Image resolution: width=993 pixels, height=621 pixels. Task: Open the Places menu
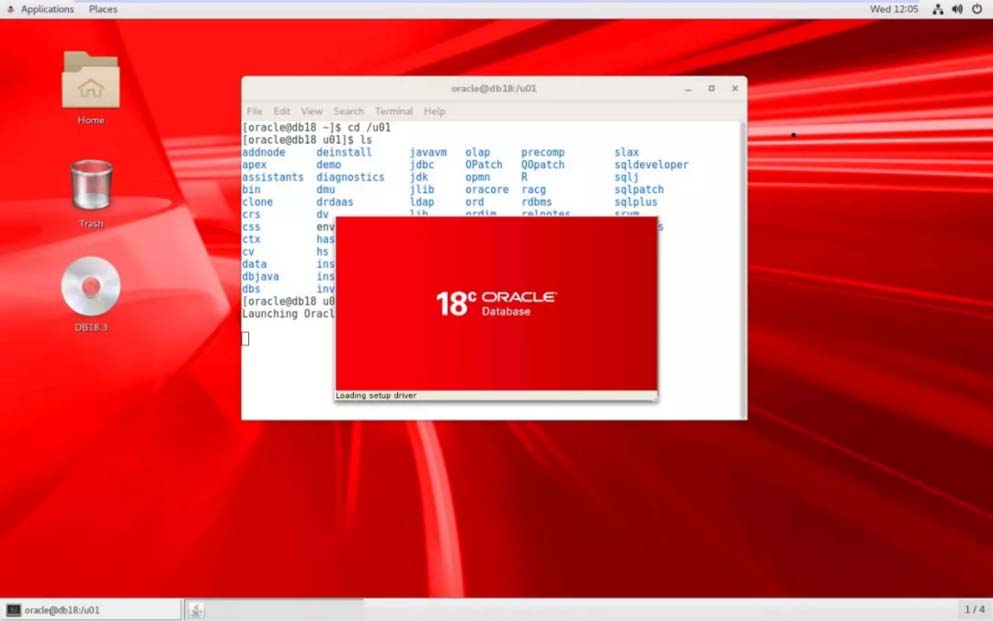point(102,9)
